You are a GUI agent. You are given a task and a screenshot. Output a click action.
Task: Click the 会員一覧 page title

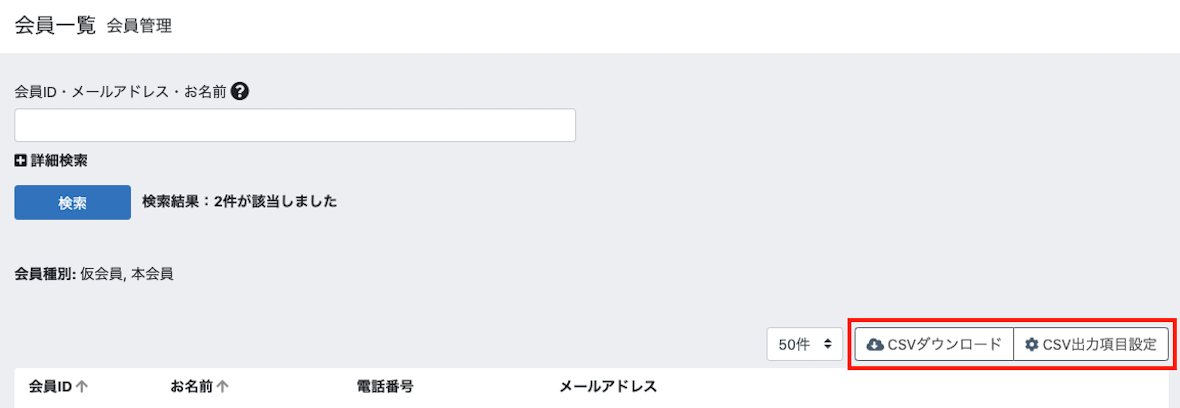click(55, 26)
